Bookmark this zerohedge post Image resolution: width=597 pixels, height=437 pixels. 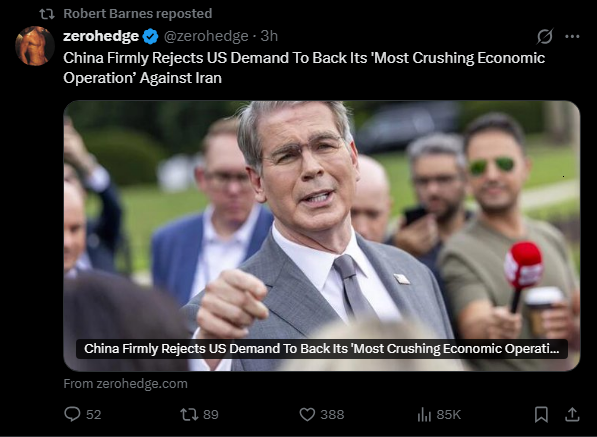tap(541, 414)
